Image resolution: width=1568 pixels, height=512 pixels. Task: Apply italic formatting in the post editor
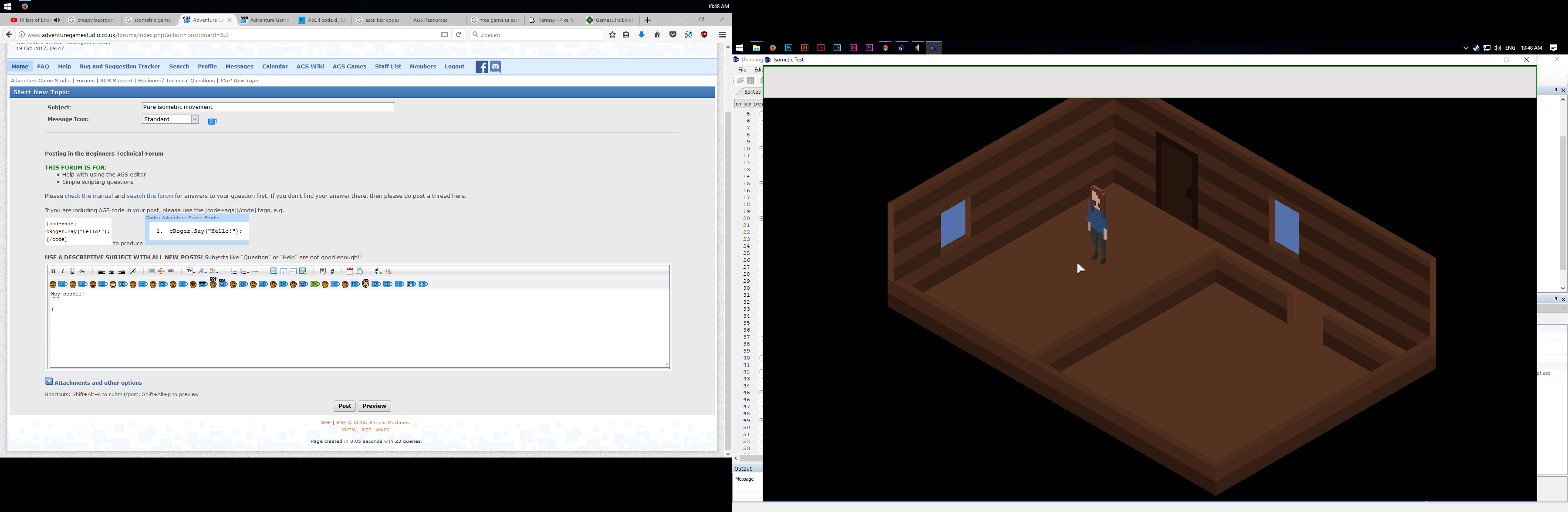tap(63, 271)
